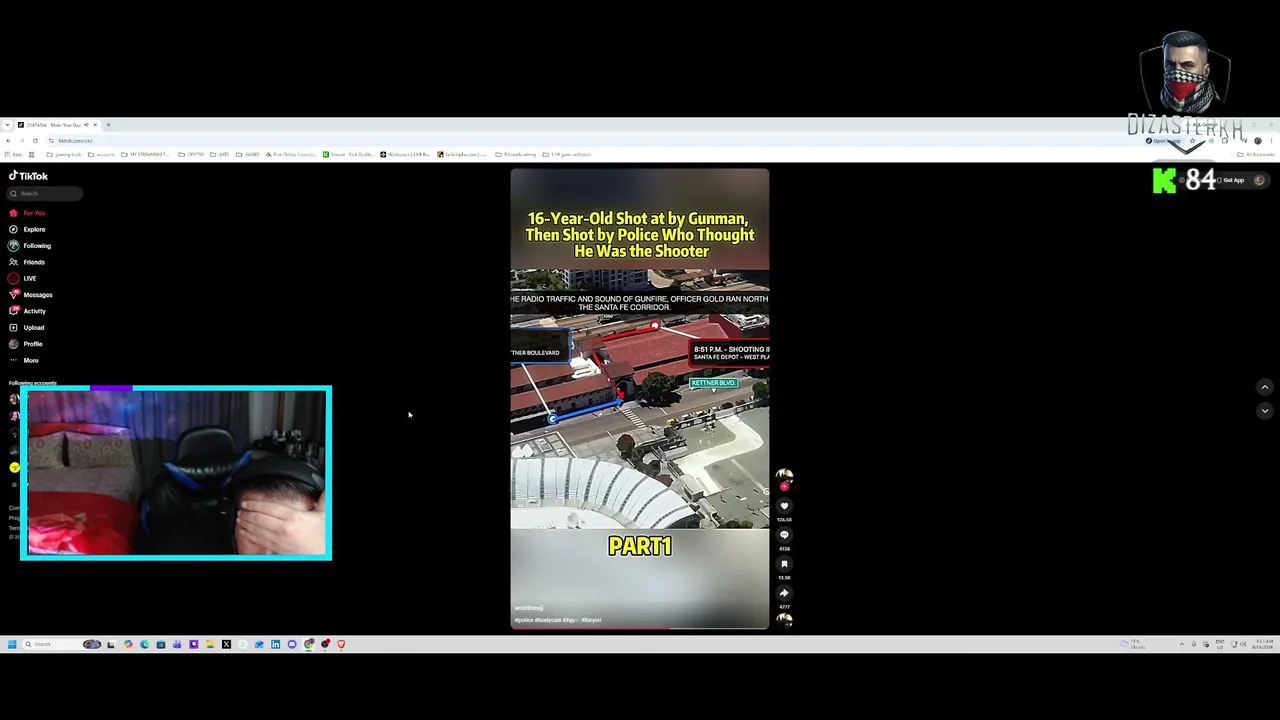This screenshot has width=1280, height=720.
Task: Open the LIVE section
Action: [22, 278]
